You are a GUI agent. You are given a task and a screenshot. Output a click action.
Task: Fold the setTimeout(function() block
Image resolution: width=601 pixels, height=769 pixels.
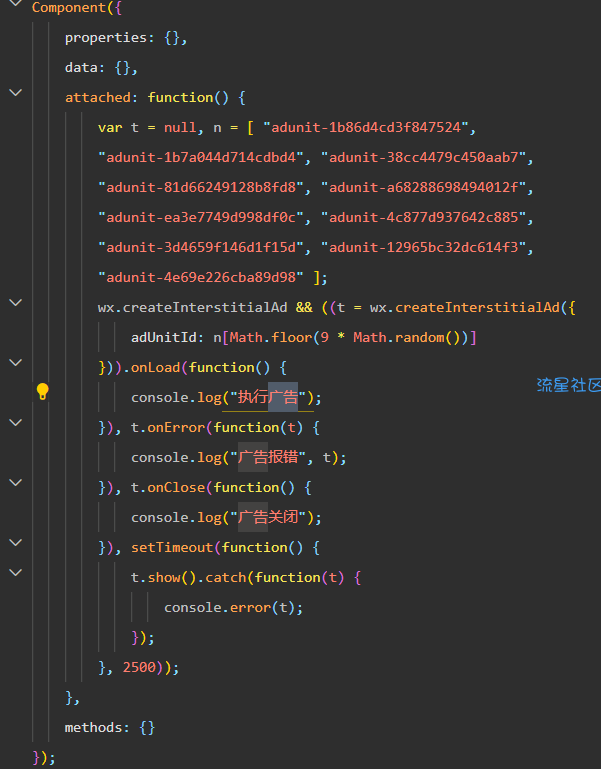(16, 542)
